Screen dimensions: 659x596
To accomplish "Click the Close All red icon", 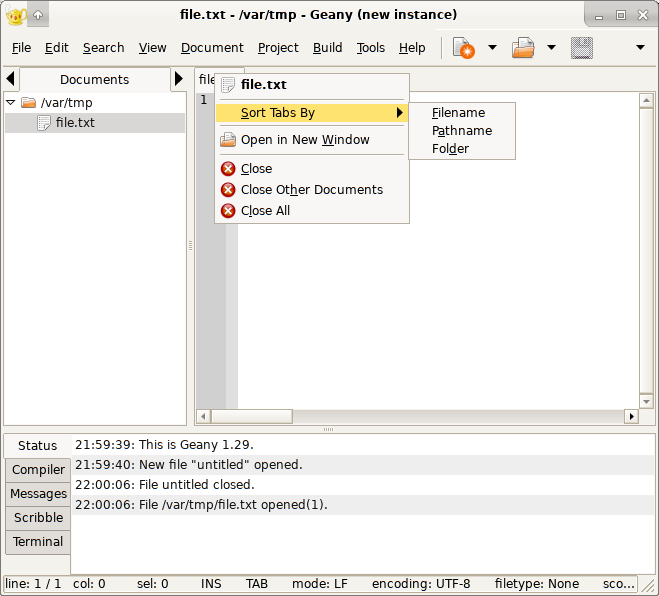I will pos(228,211).
